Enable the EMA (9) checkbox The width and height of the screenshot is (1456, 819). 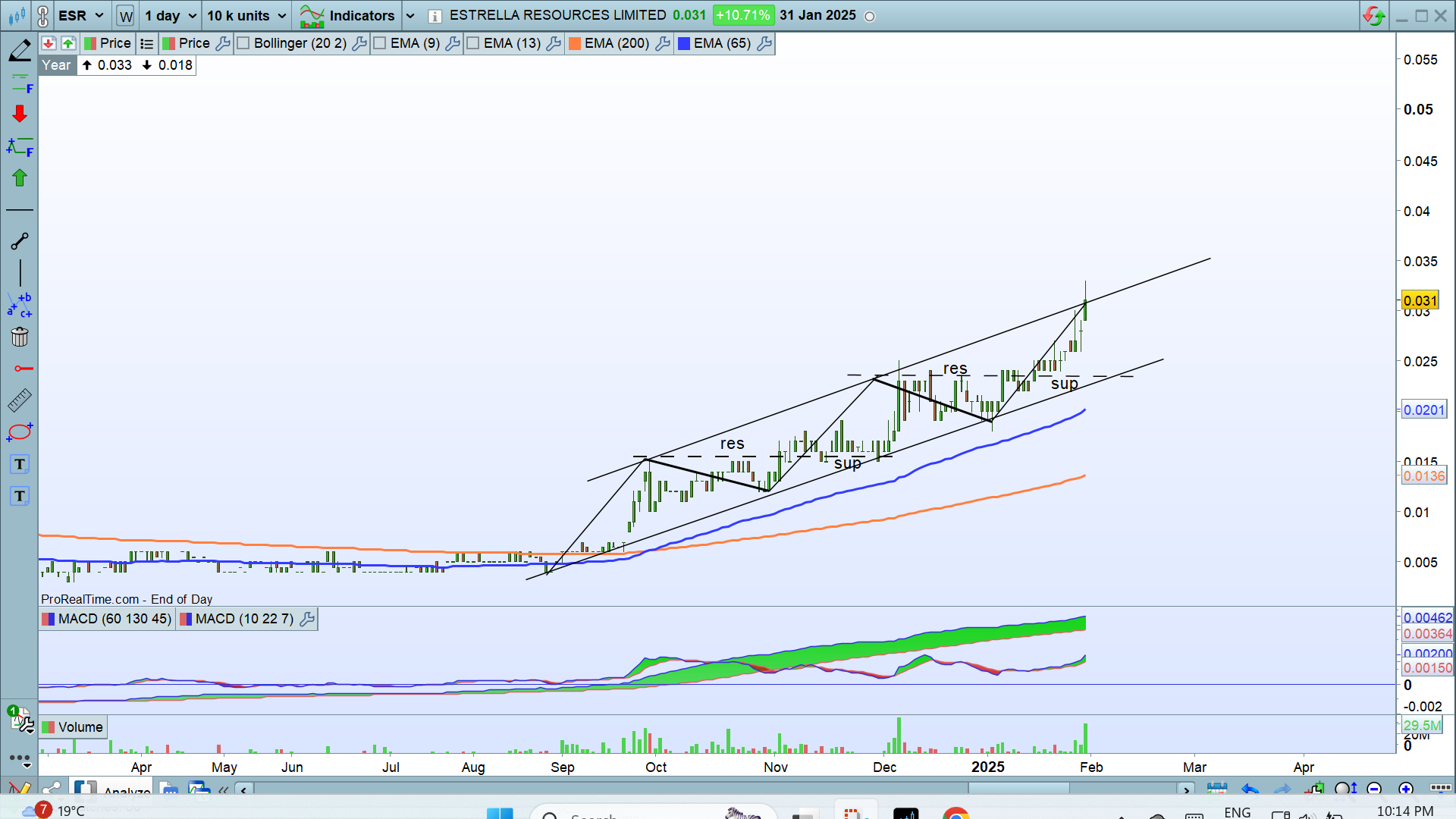click(x=380, y=43)
